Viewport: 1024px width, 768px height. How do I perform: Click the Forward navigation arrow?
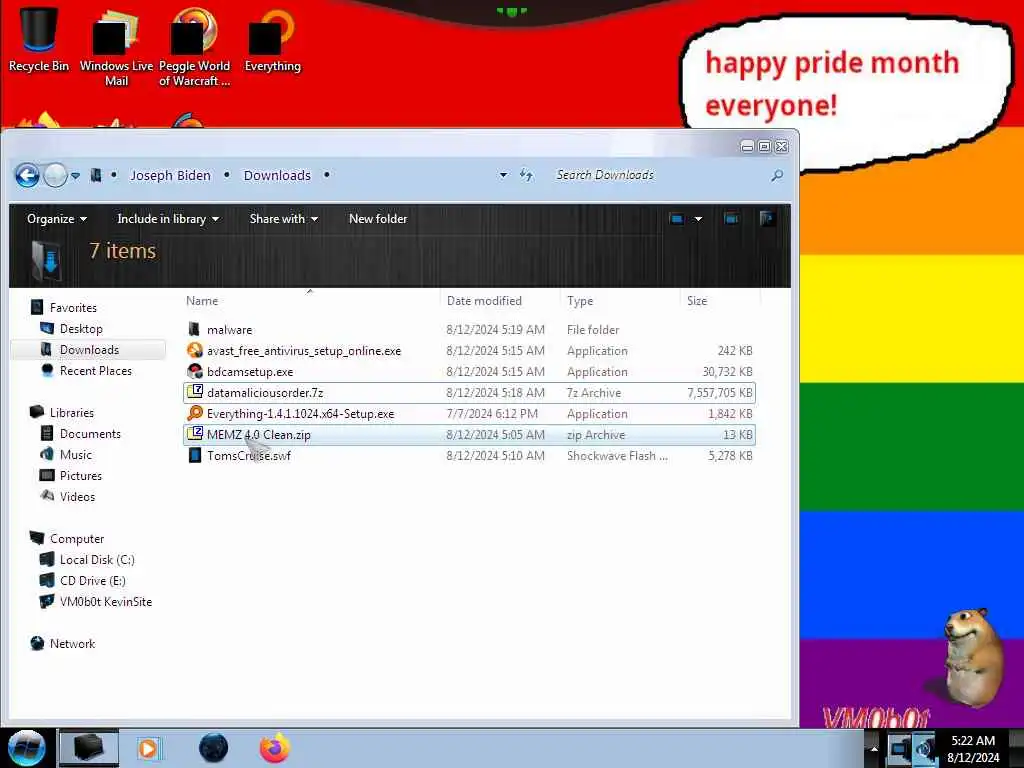point(56,175)
